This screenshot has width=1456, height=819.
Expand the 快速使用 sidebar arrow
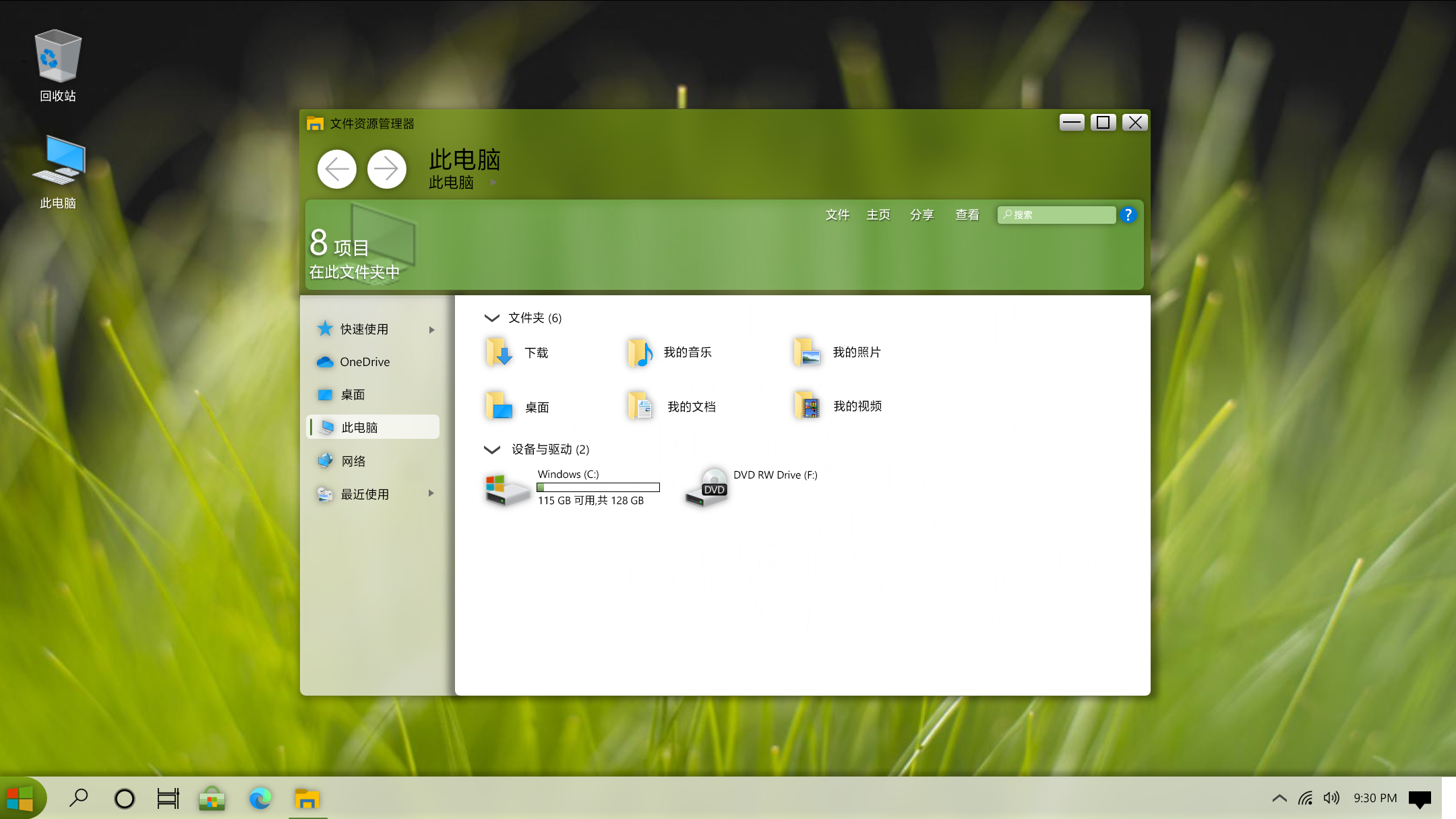[x=431, y=330]
